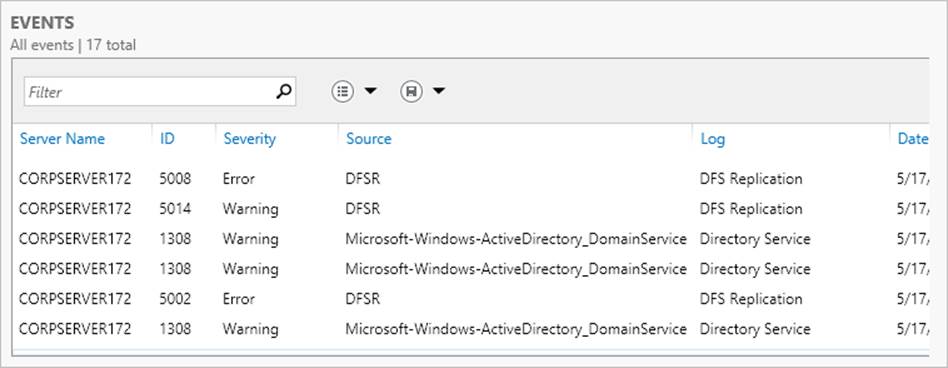This screenshot has width=948, height=368.
Task: Click Error severity in the 5002 row
Action: click(239, 299)
